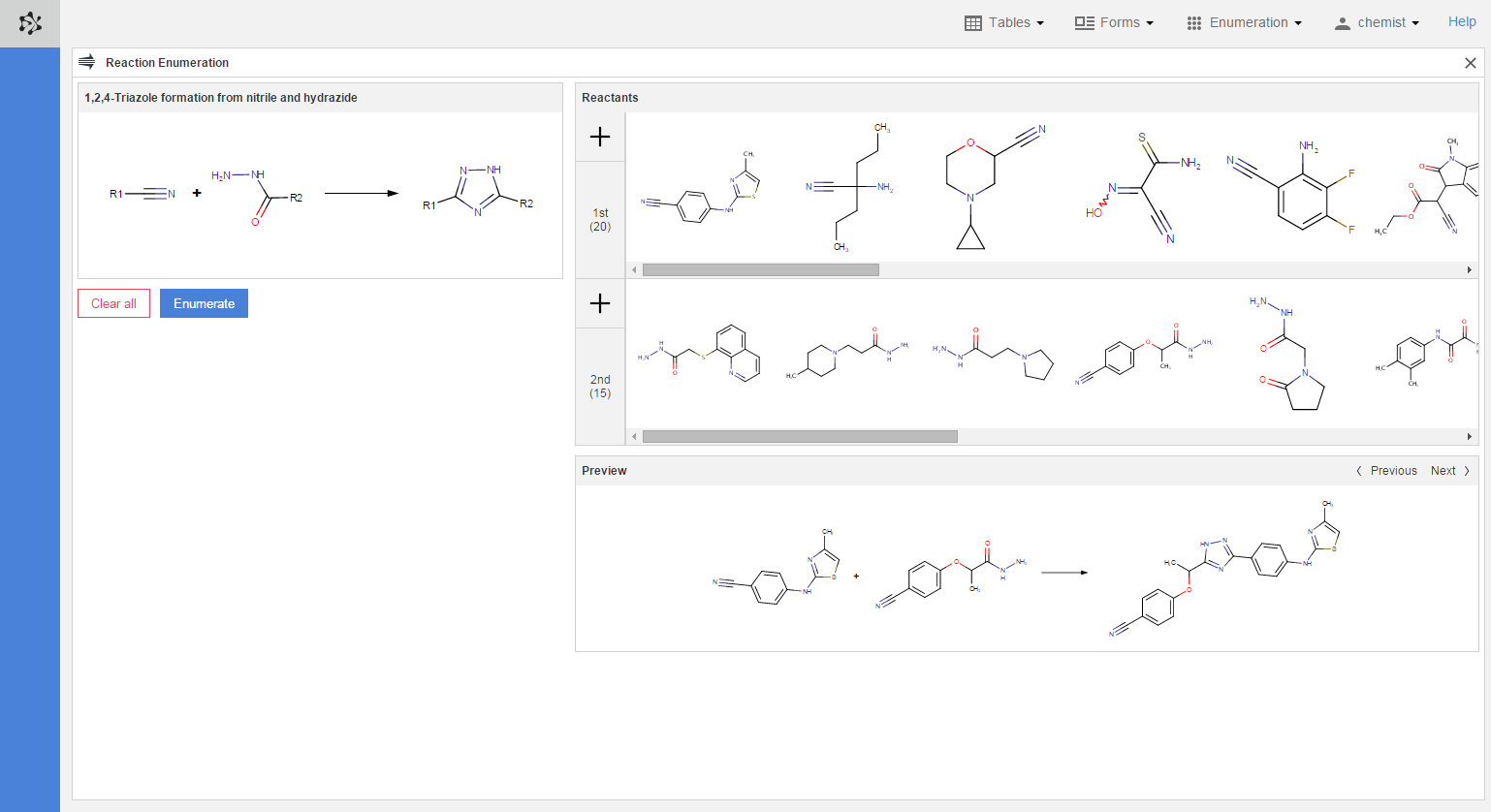The height and width of the screenshot is (812, 1491).
Task: Click the 1st reactants horizontal scrollbar thumb
Action: point(761,270)
